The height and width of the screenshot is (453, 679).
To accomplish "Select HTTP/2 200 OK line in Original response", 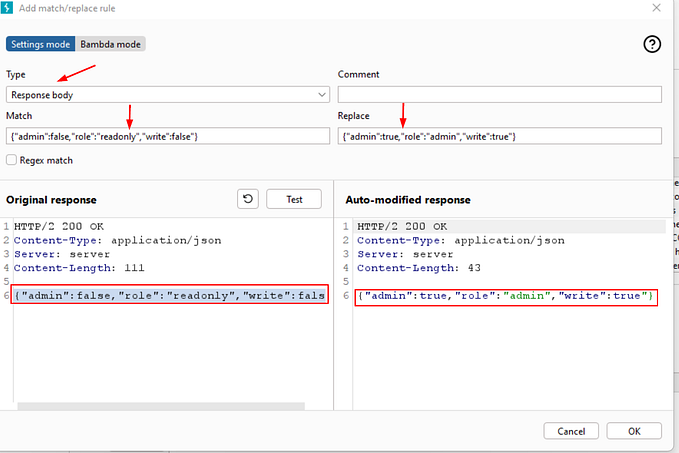I will [x=59, y=226].
